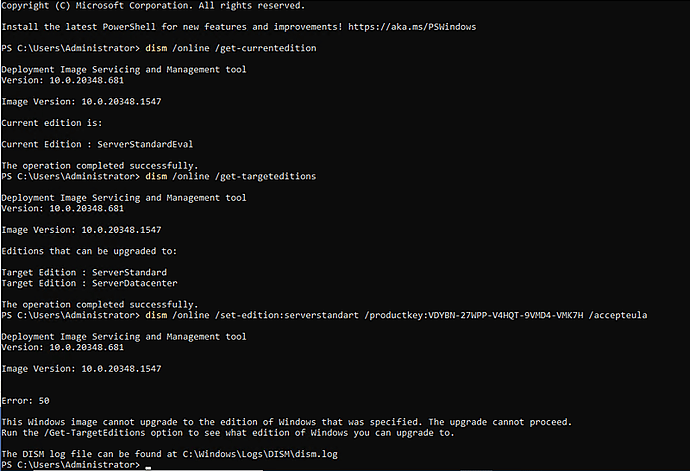Click the '/accepteula' argument

pyautogui.click(x=618, y=315)
